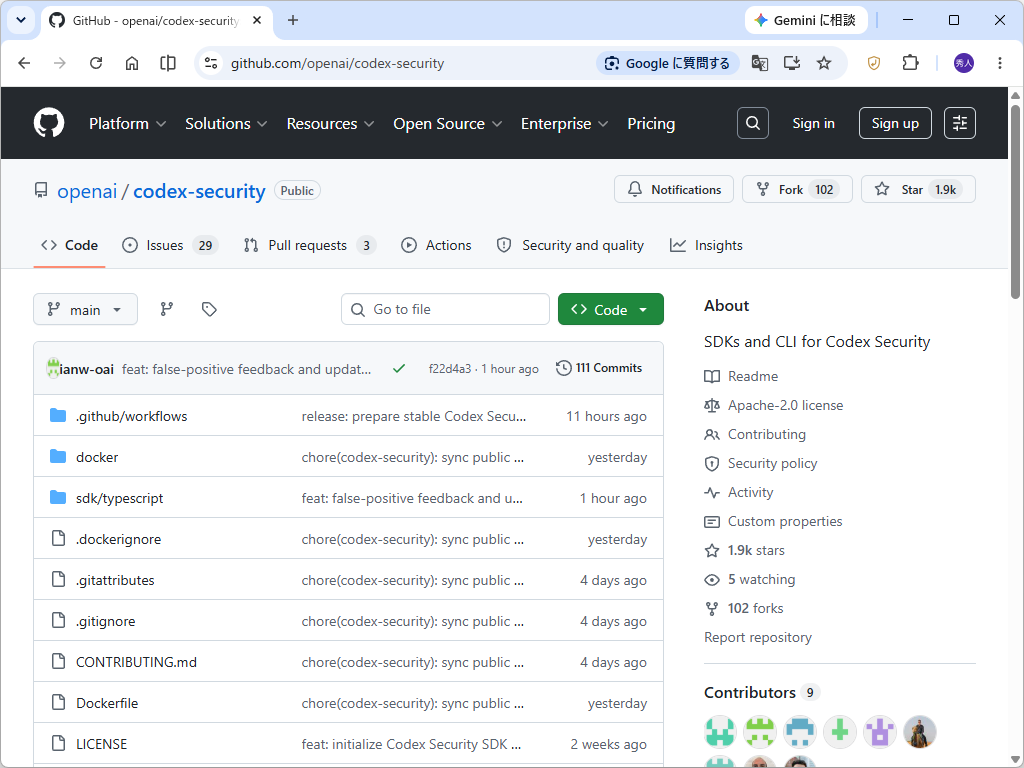This screenshot has width=1024, height=768.
Task: Bookmark this page with star icon
Action: coord(824,63)
